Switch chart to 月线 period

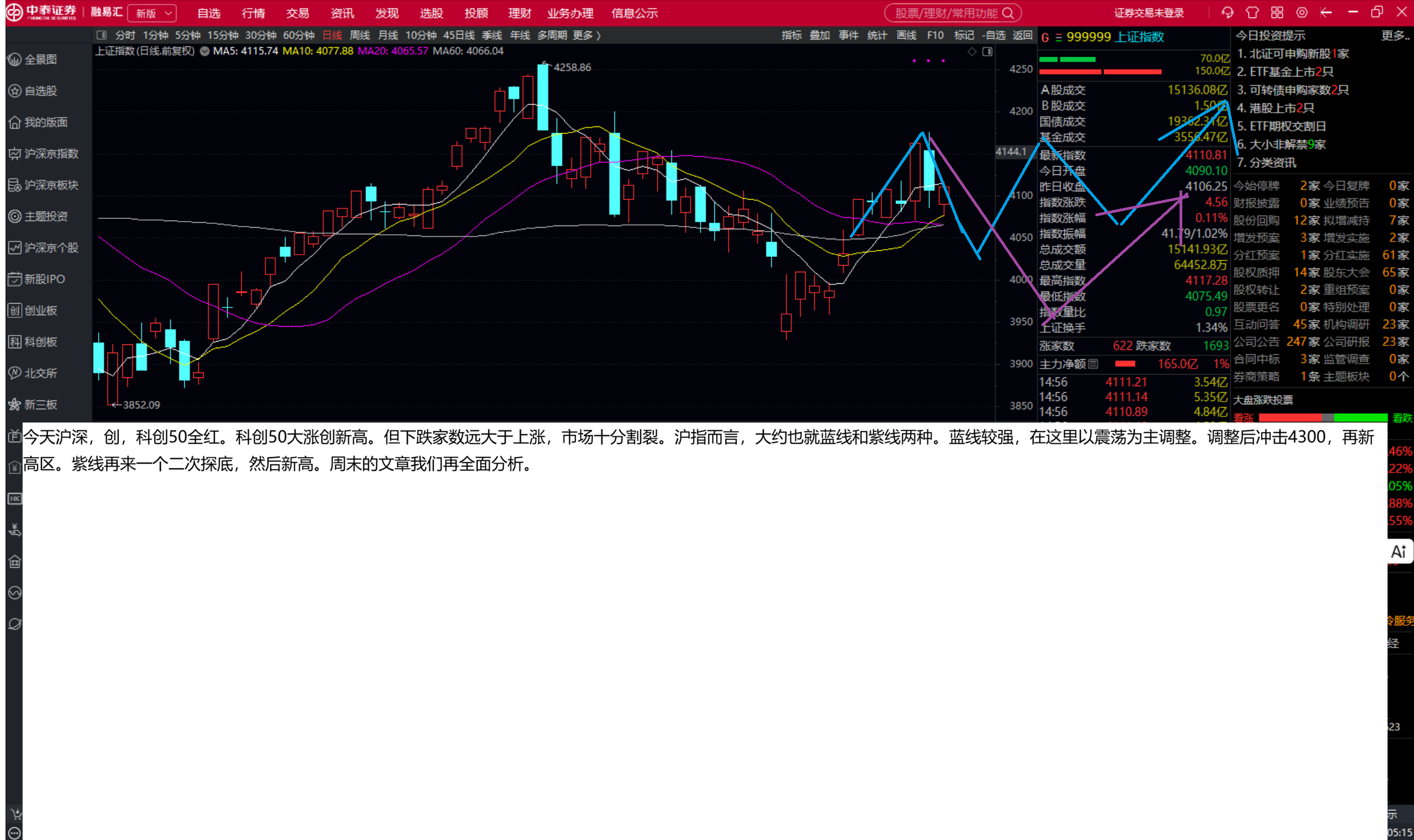(x=388, y=35)
